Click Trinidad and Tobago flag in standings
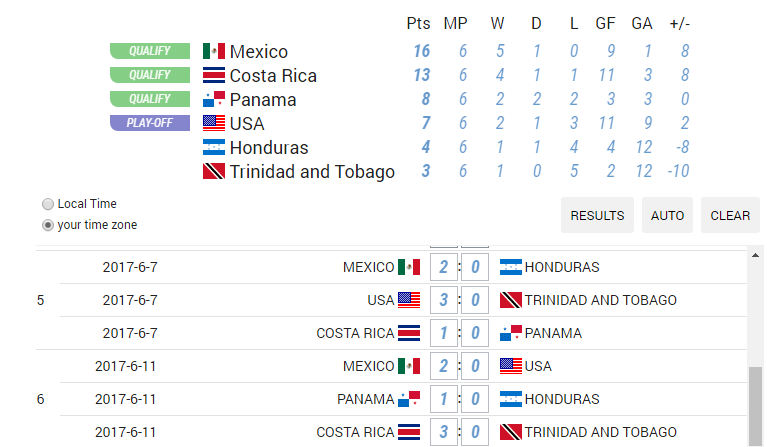 (x=214, y=171)
